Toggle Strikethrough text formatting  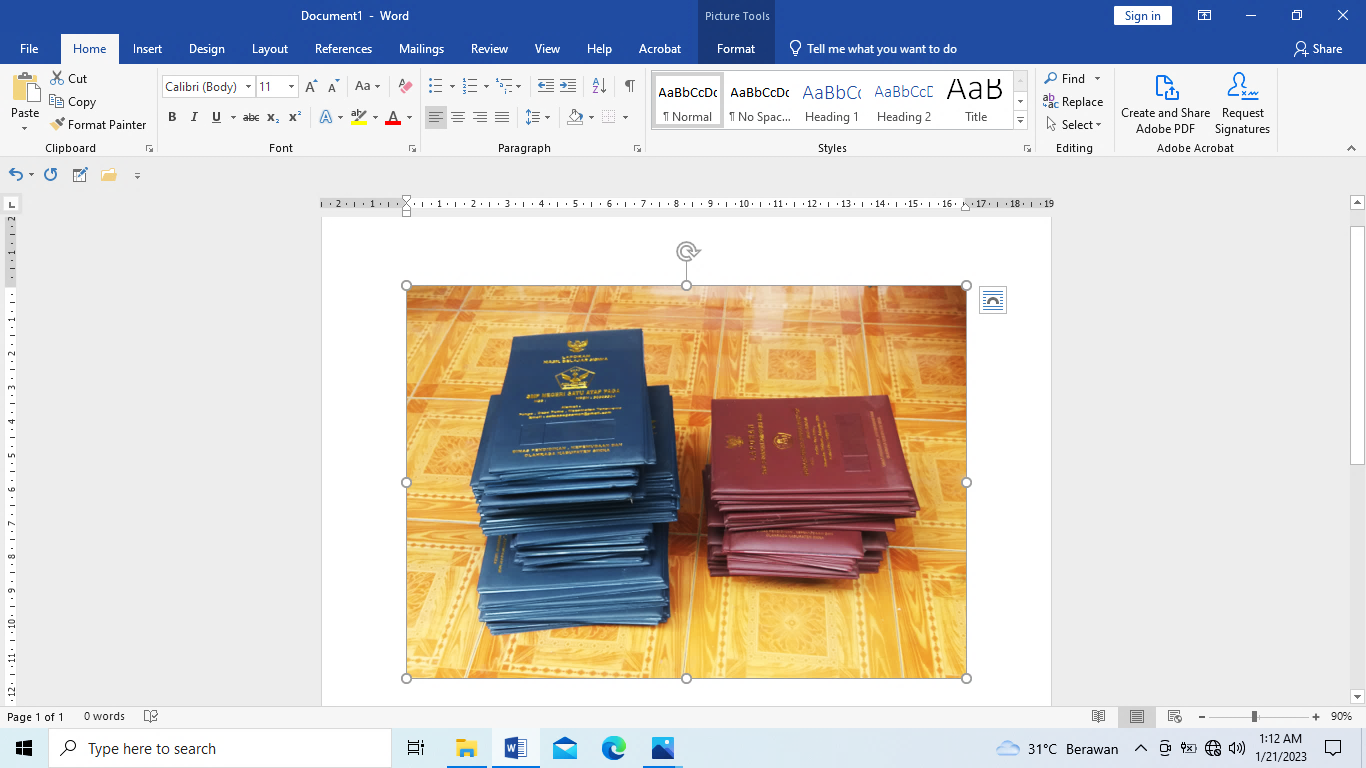[x=251, y=117]
